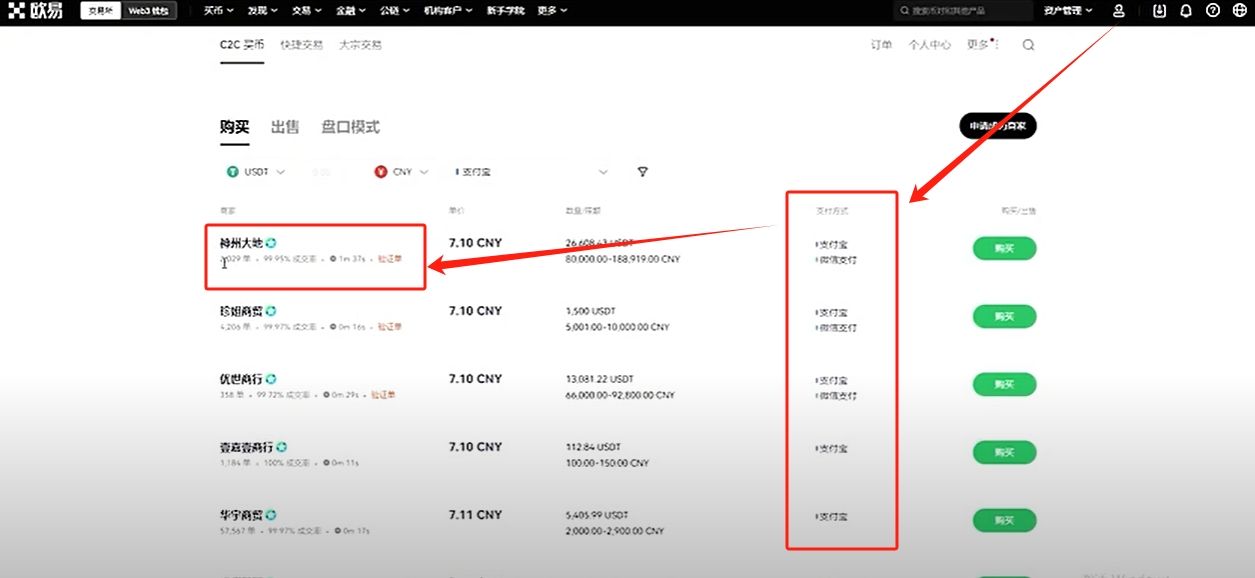The image size is (1255, 578).
Task: Open the 检证单 link under 珍姐商贸
Action: [x=388, y=325]
